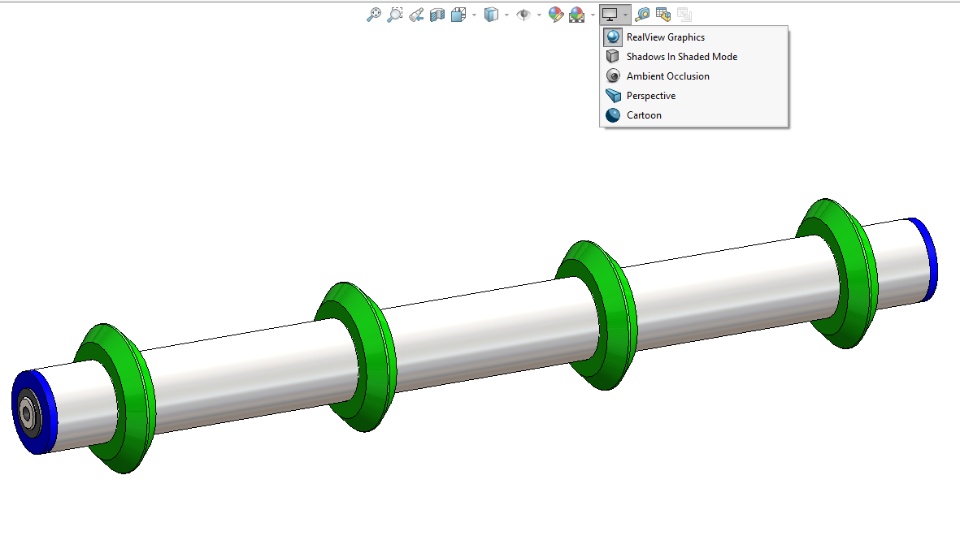The width and height of the screenshot is (960, 540).
Task: Click the Apply Scene icon
Action: tap(577, 15)
